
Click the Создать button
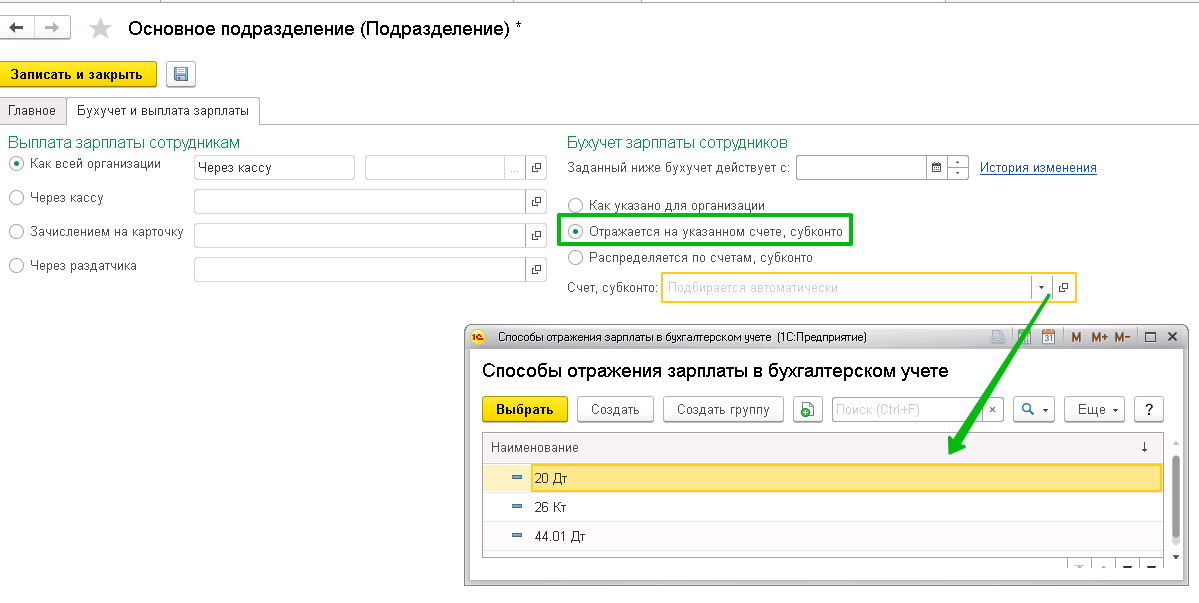tap(615, 410)
